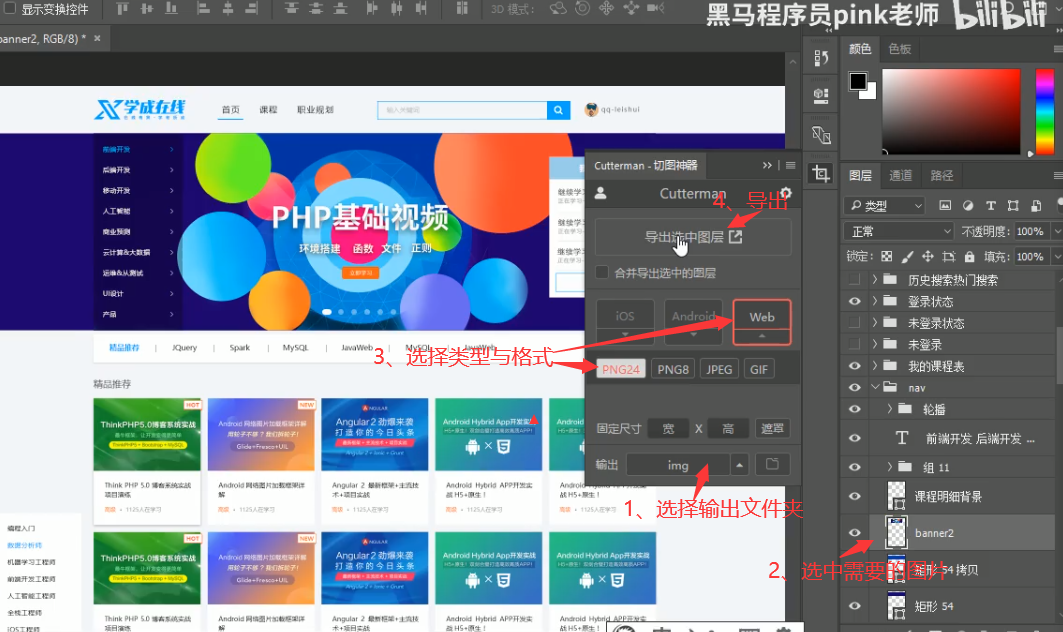Click the 3D slide object icon
This screenshot has height=632, width=1063.
coord(630,8)
